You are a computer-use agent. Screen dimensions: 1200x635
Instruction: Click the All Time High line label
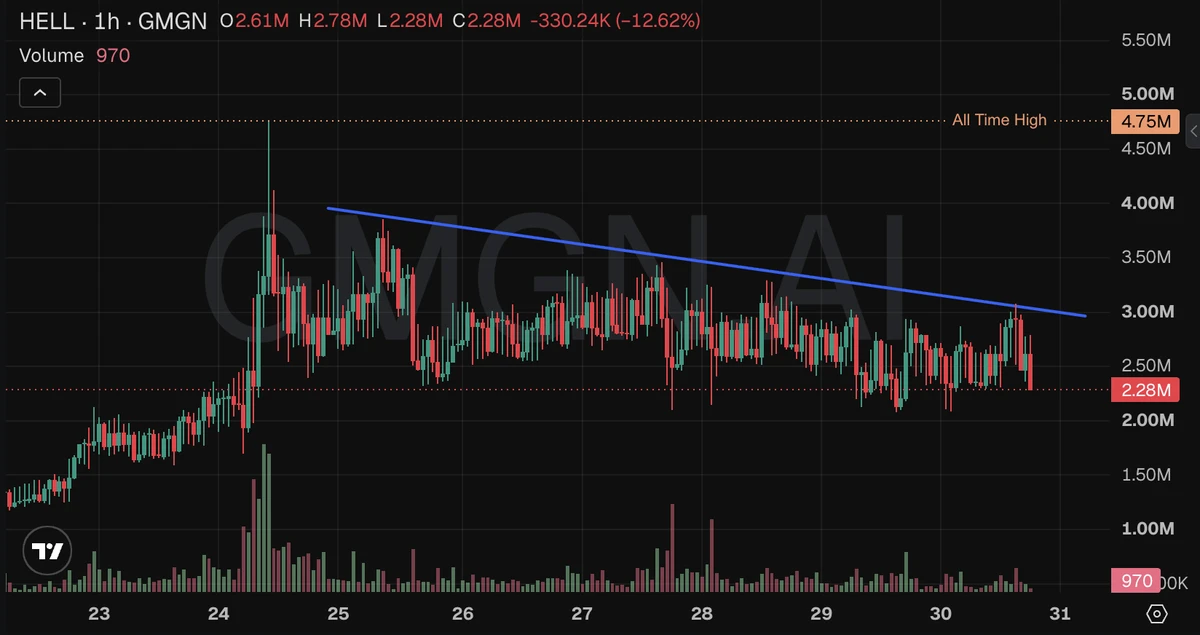click(x=999, y=120)
